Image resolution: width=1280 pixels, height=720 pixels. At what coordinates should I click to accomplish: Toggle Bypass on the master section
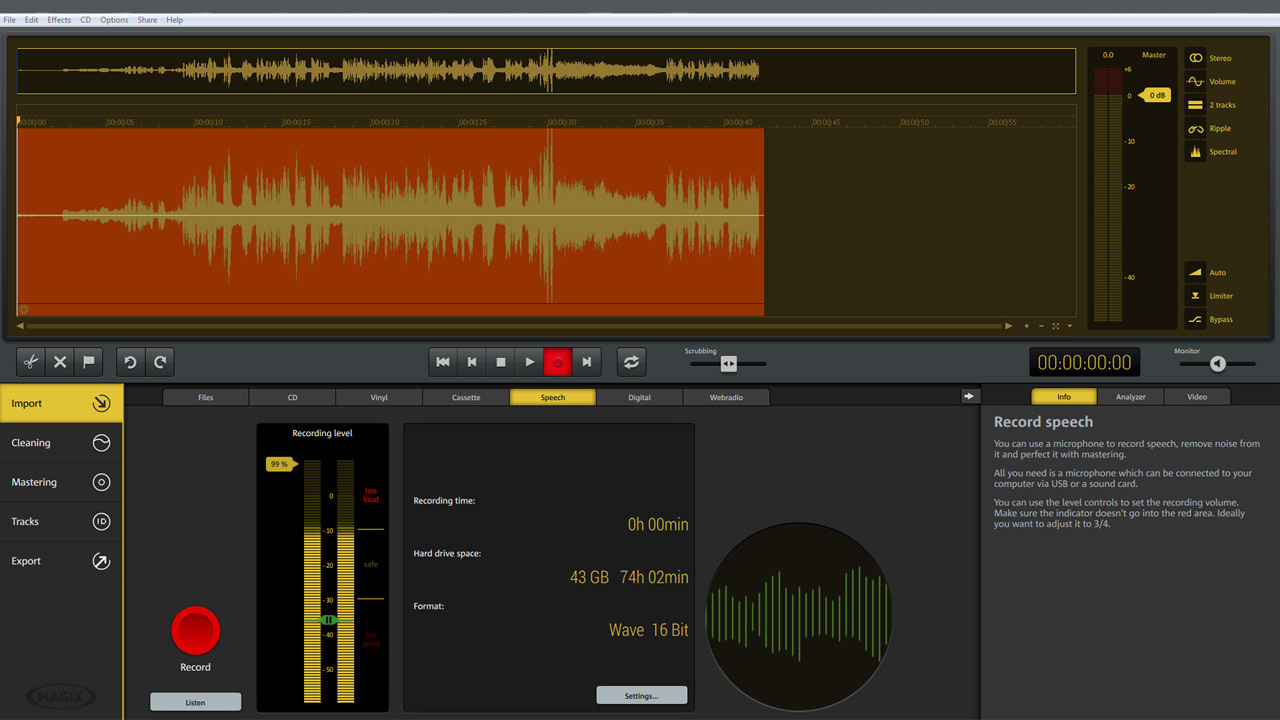point(1194,318)
